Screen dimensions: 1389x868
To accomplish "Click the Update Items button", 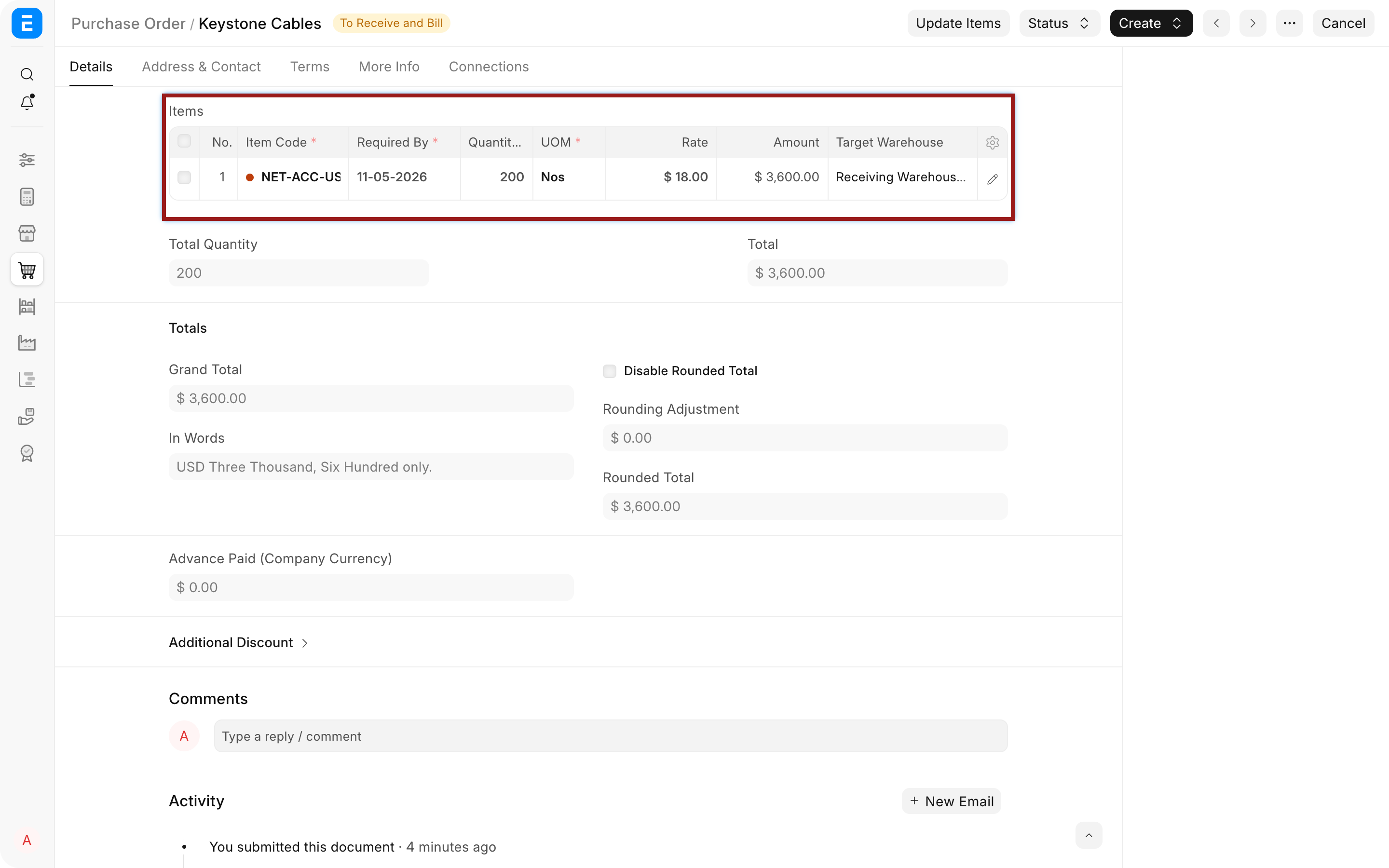I will pyautogui.click(x=958, y=23).
